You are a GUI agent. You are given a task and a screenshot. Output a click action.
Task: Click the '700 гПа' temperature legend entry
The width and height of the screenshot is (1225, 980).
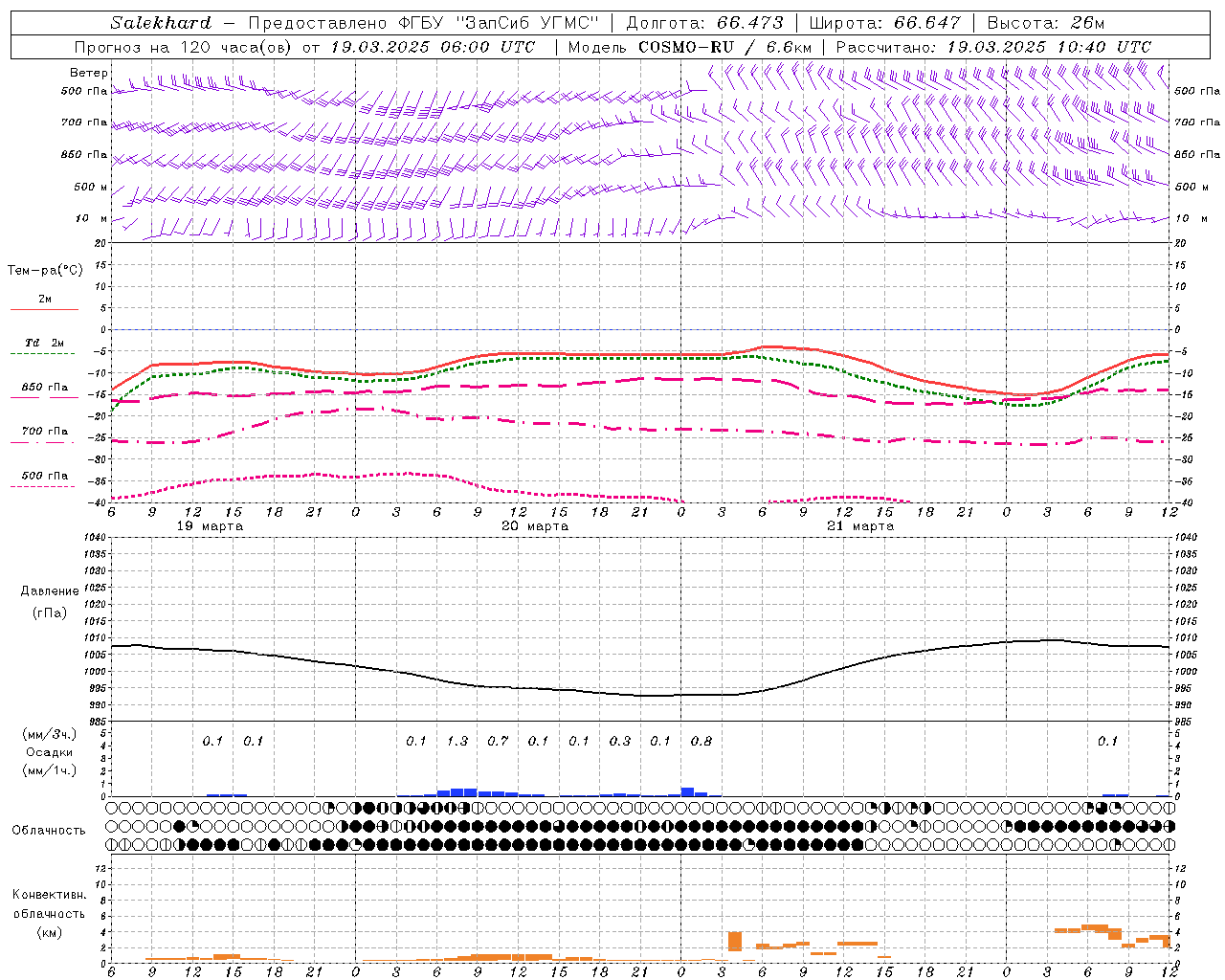(45, 432)
